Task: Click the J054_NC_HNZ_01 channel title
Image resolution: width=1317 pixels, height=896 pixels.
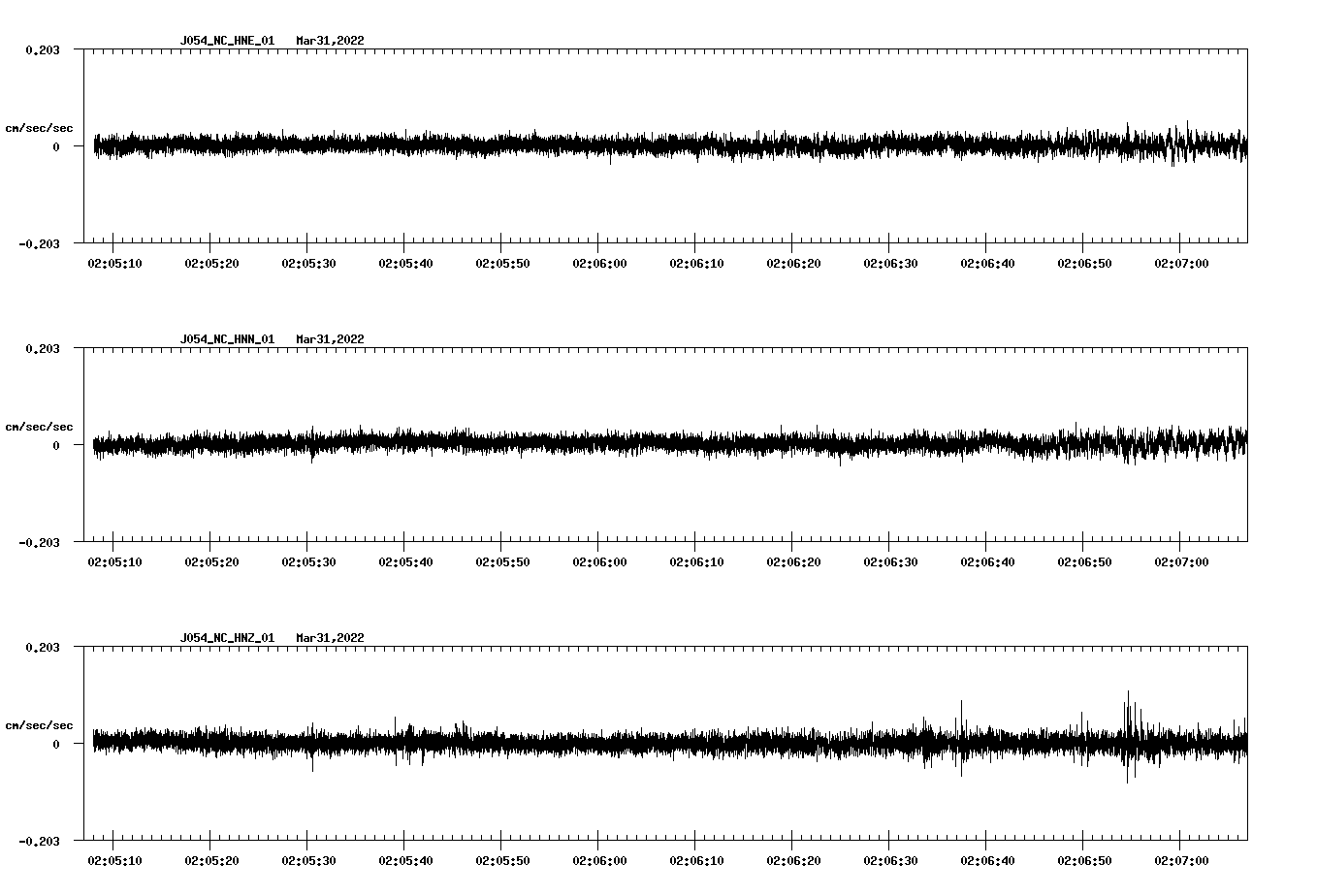Action: (227, 638)
